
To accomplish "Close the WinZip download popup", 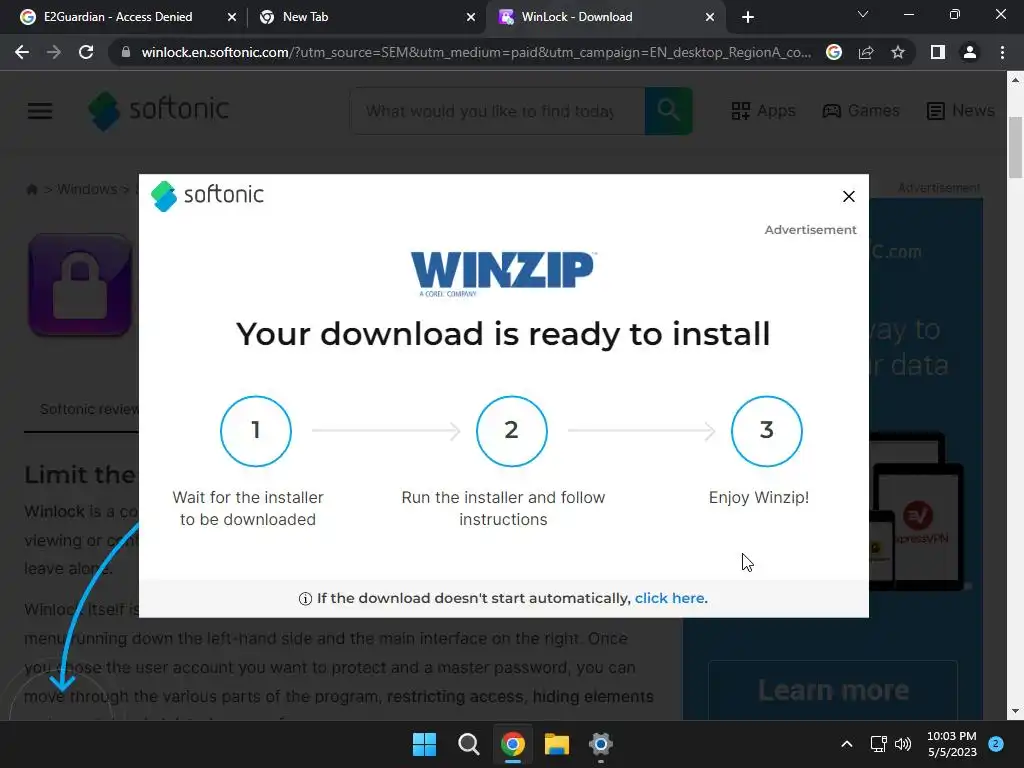I will pyautogui.click(x=848, y=197).
